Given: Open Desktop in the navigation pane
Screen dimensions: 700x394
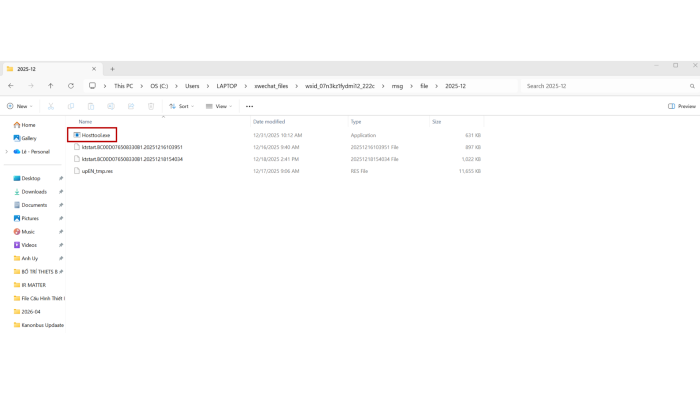Looking at the screenshot, I should click(27, 178).
